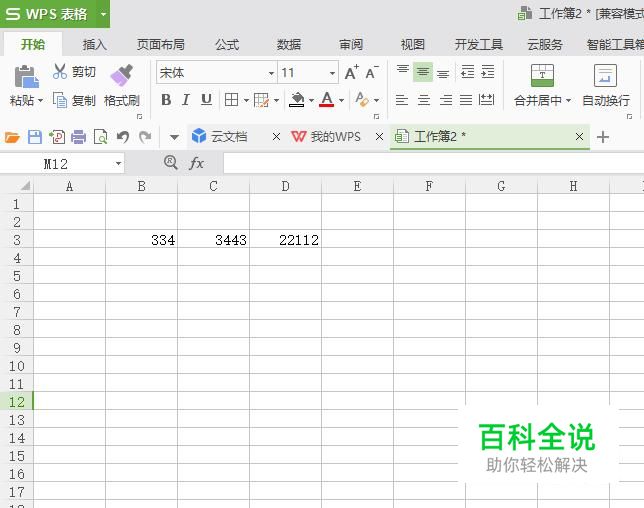Image resolution: width=644 pixels, height=508 pixels.
Task: Open the 开发工具 ribbon tab
Action: [478, 44]
